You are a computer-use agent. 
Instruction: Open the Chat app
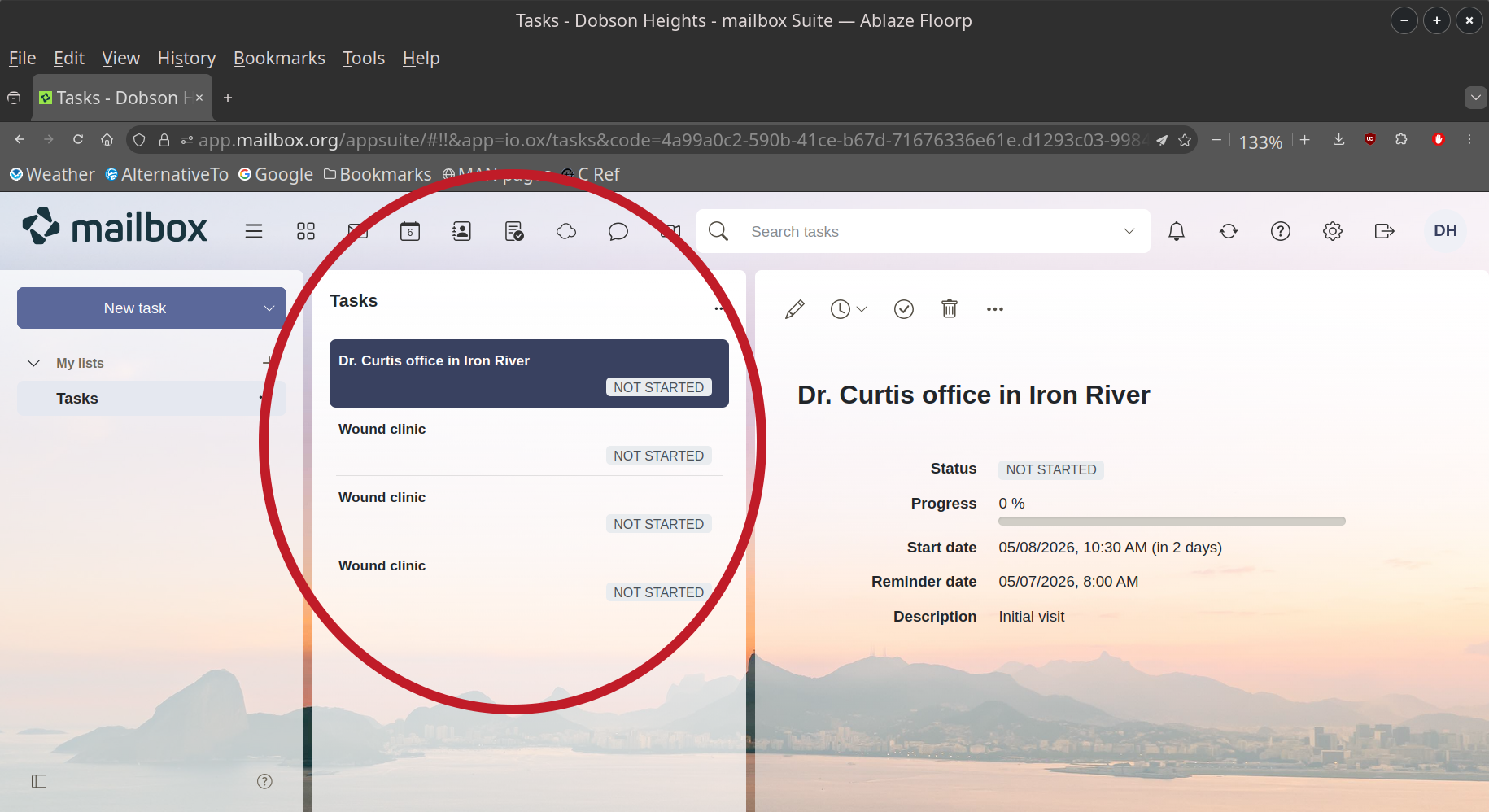point(618,231)
